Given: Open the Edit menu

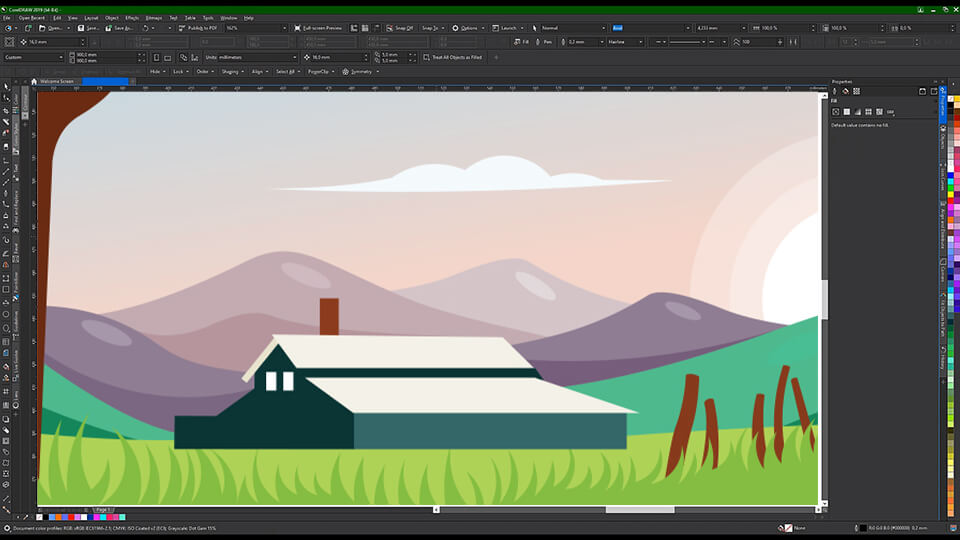Looking at the screenshot, I should [x=56, y=18].
